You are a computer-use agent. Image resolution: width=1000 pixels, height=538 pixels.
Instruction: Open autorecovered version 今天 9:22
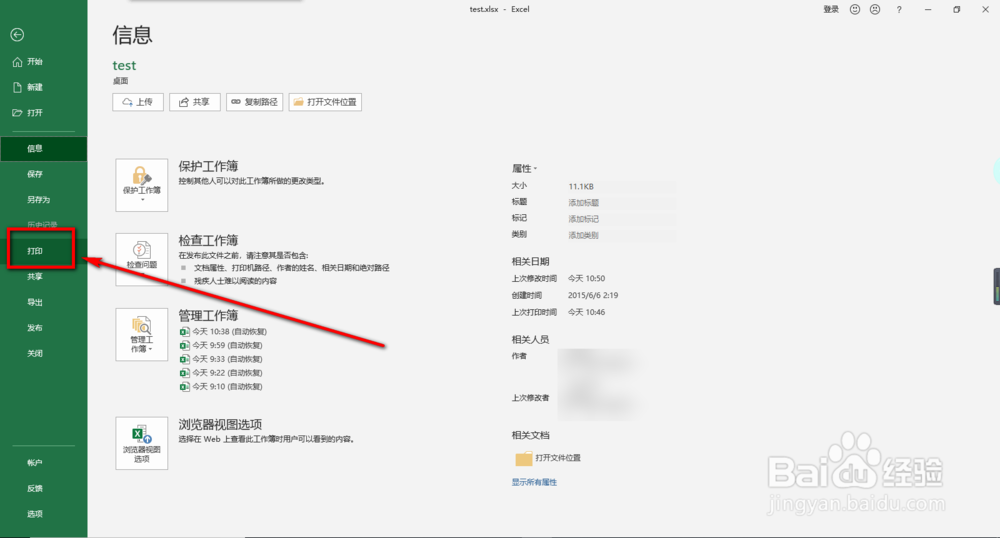(x=221, y=373)
